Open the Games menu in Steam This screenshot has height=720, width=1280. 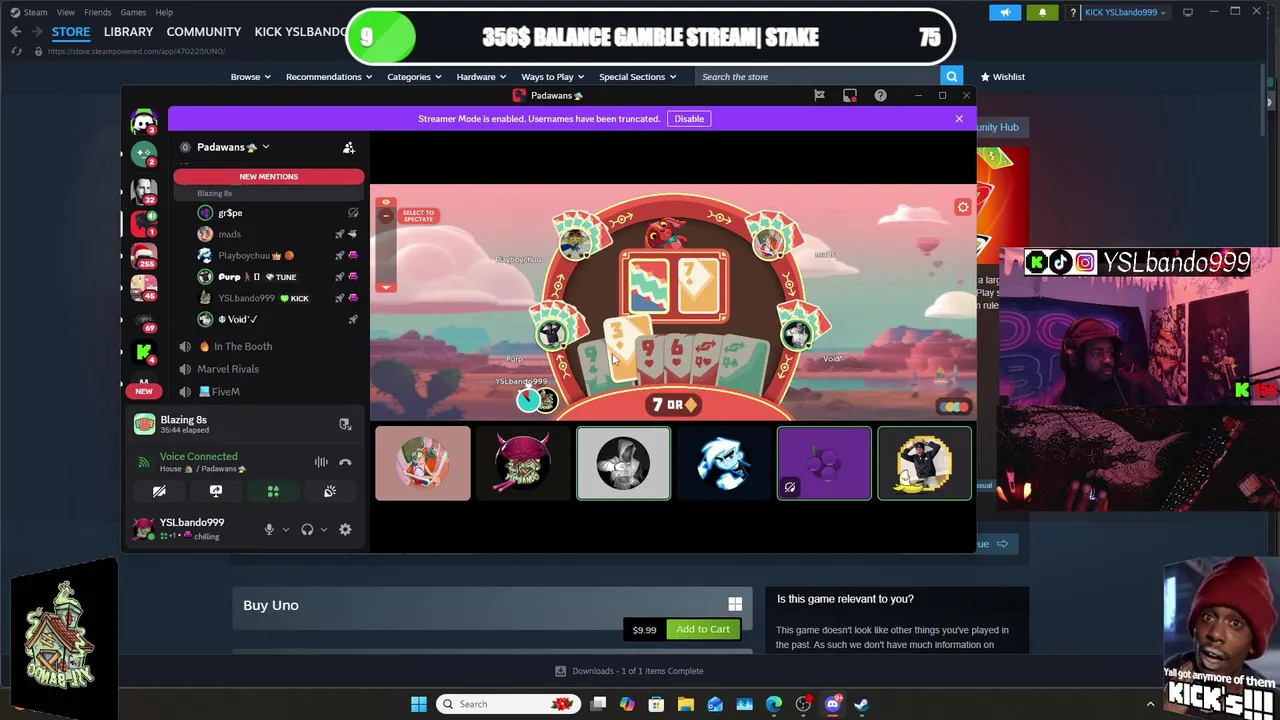133,12
